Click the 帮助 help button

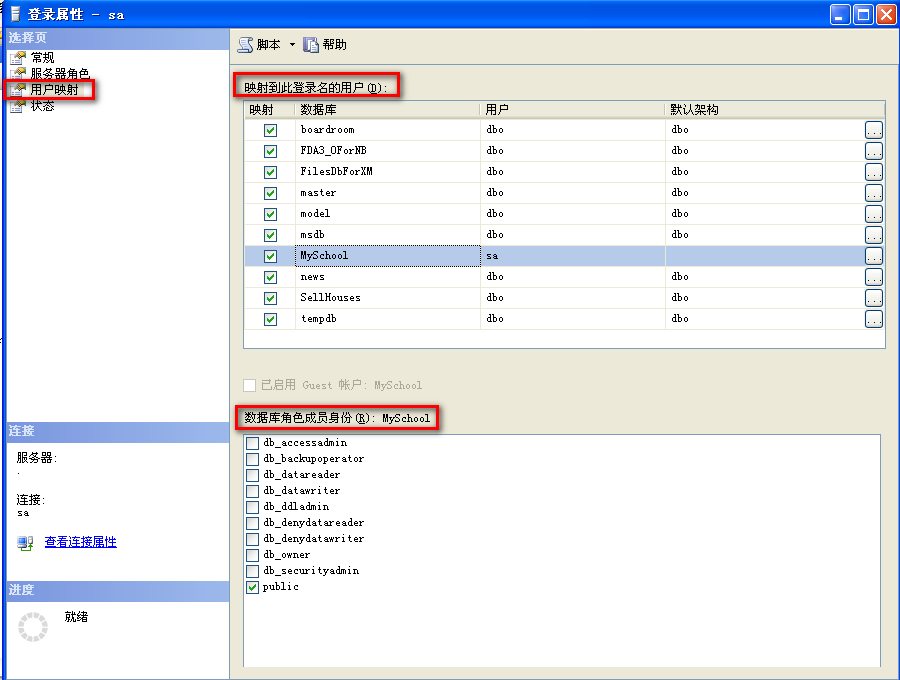click(x=325, y=45)
